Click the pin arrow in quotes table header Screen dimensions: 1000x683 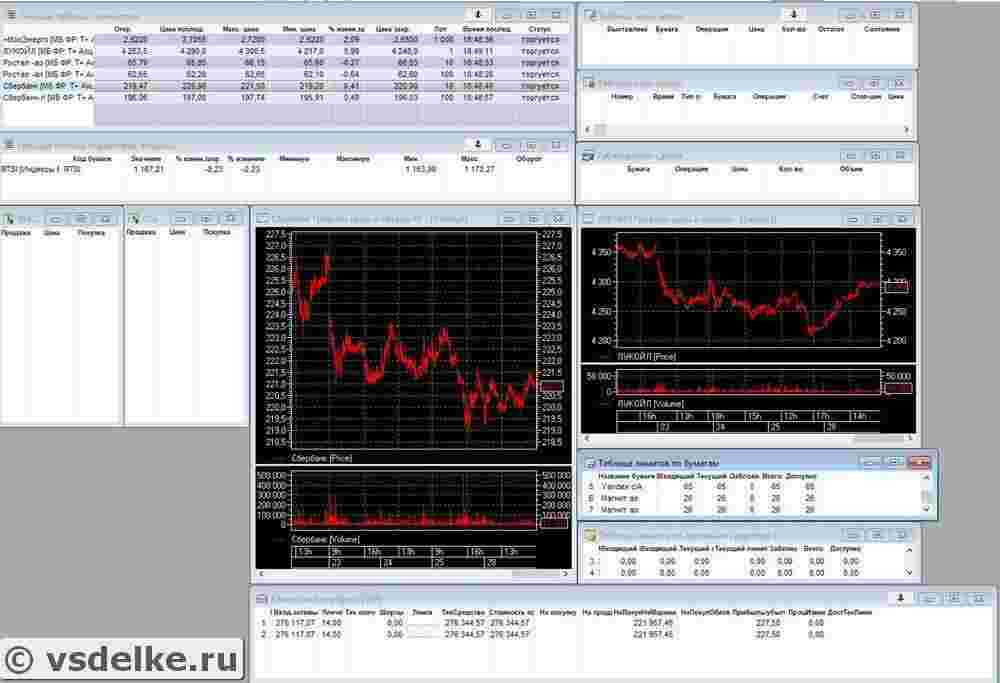point(477,15)
